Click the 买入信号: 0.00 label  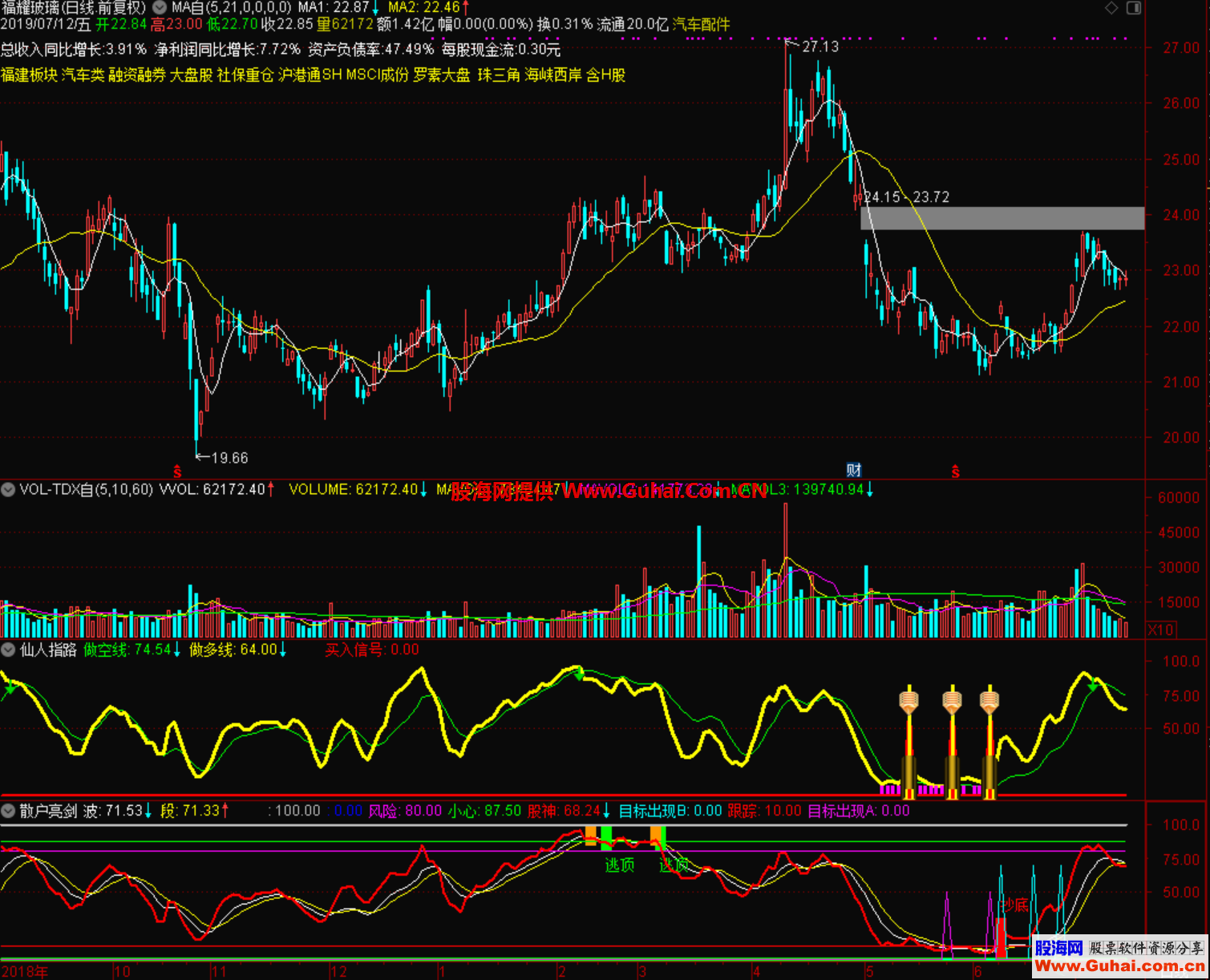point(372,650)
